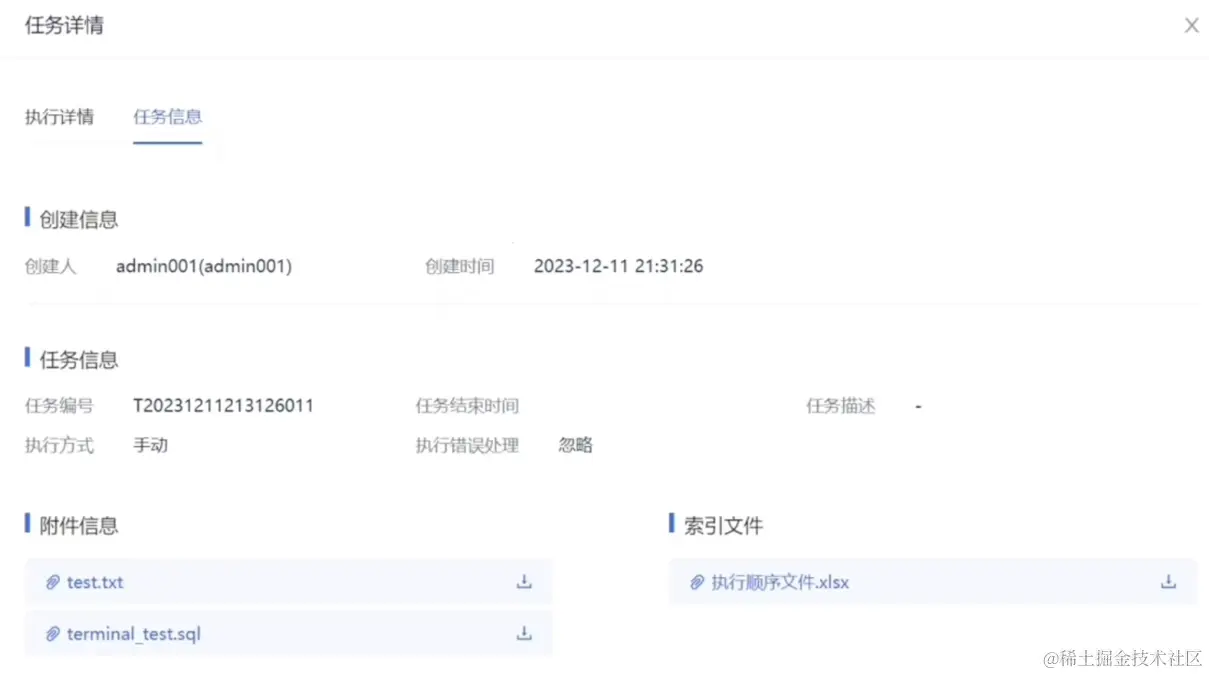
Task: Click the paperclip icon beside 执行顺序文件.xlsx
Action: coord(697,582)
